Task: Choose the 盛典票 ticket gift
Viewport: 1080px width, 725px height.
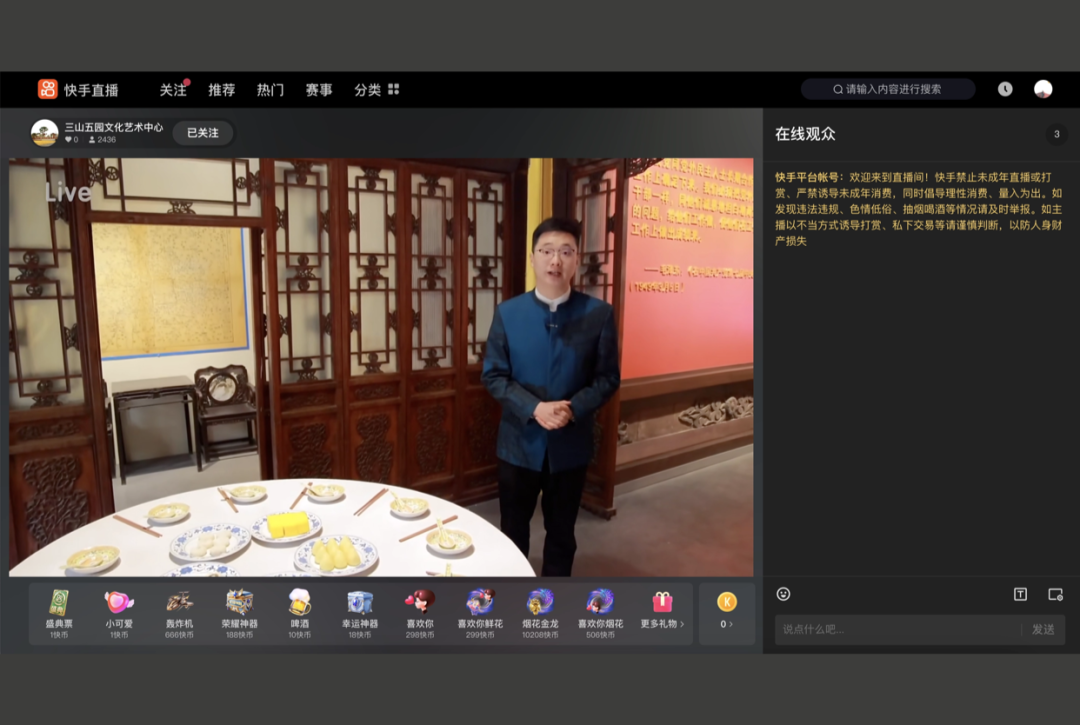Action: [x=59, y=608]
